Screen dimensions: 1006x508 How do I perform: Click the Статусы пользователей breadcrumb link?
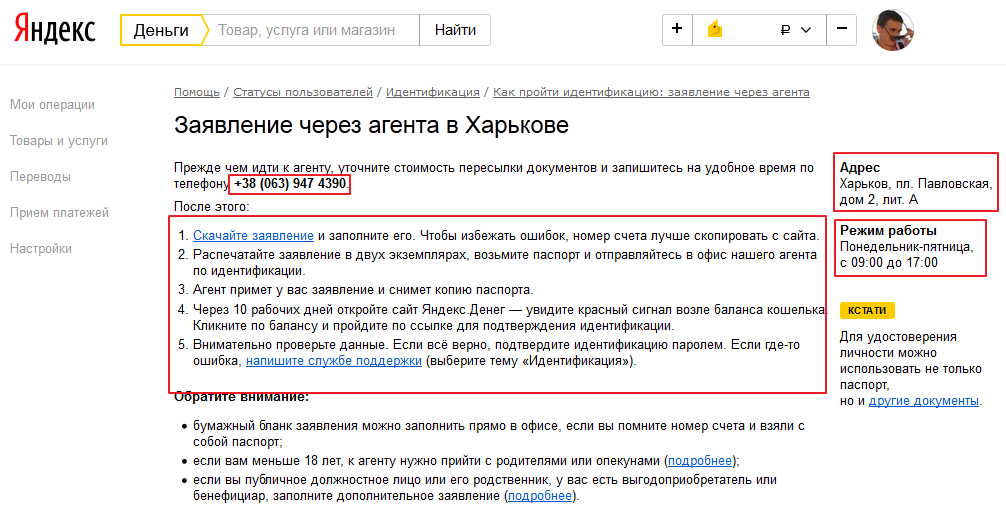[302, 92]
